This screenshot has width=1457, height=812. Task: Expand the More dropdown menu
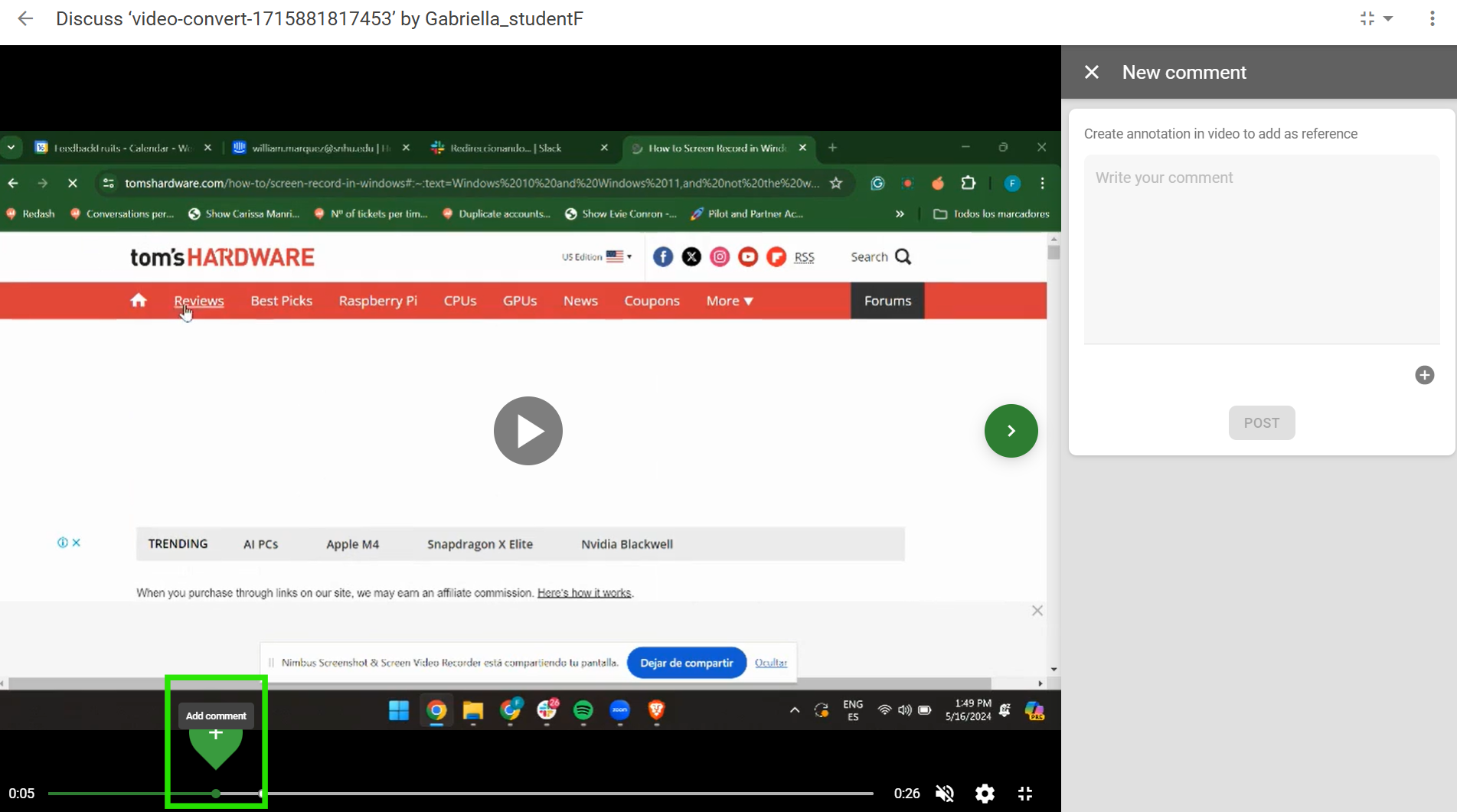point(730,301)
